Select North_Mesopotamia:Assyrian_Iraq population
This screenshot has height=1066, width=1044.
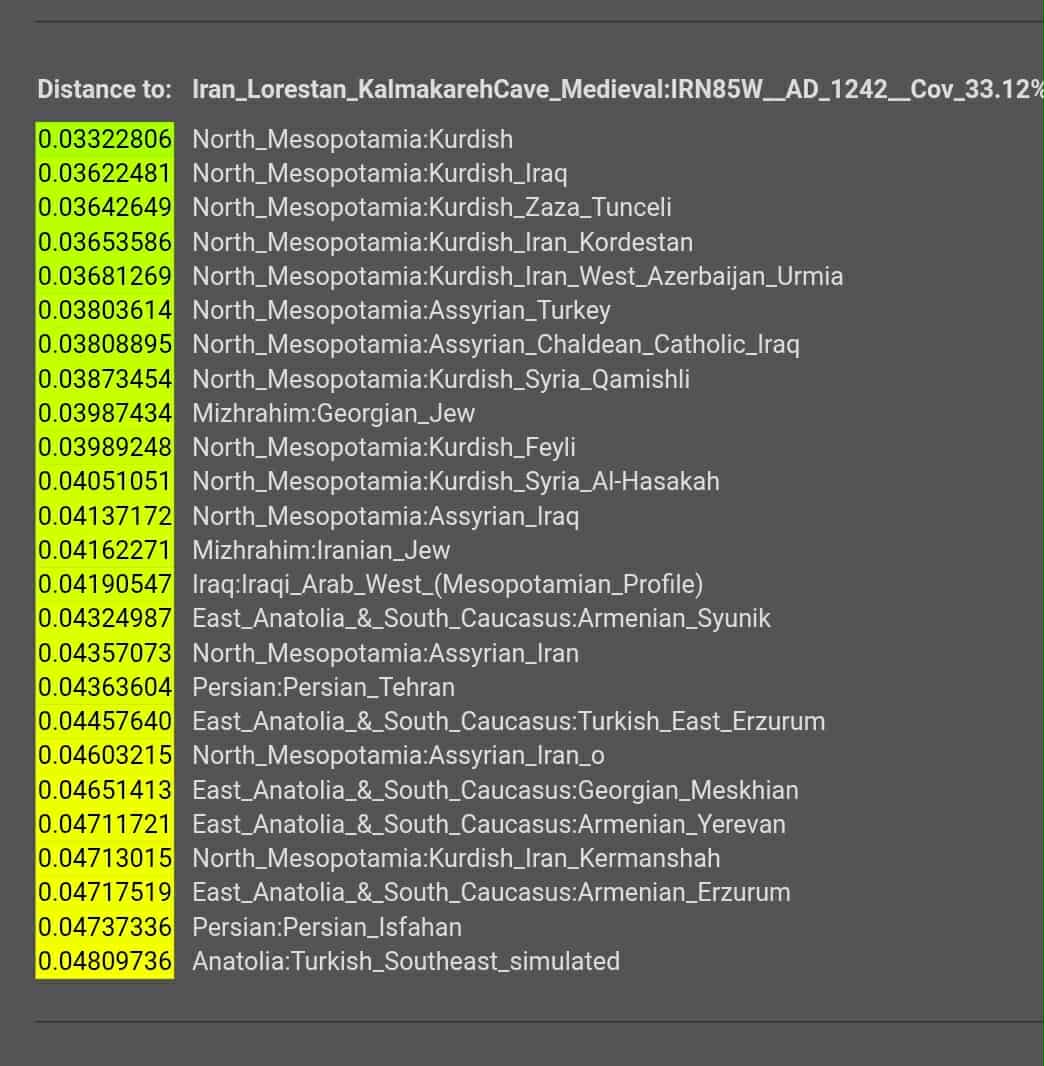point(386,516)
